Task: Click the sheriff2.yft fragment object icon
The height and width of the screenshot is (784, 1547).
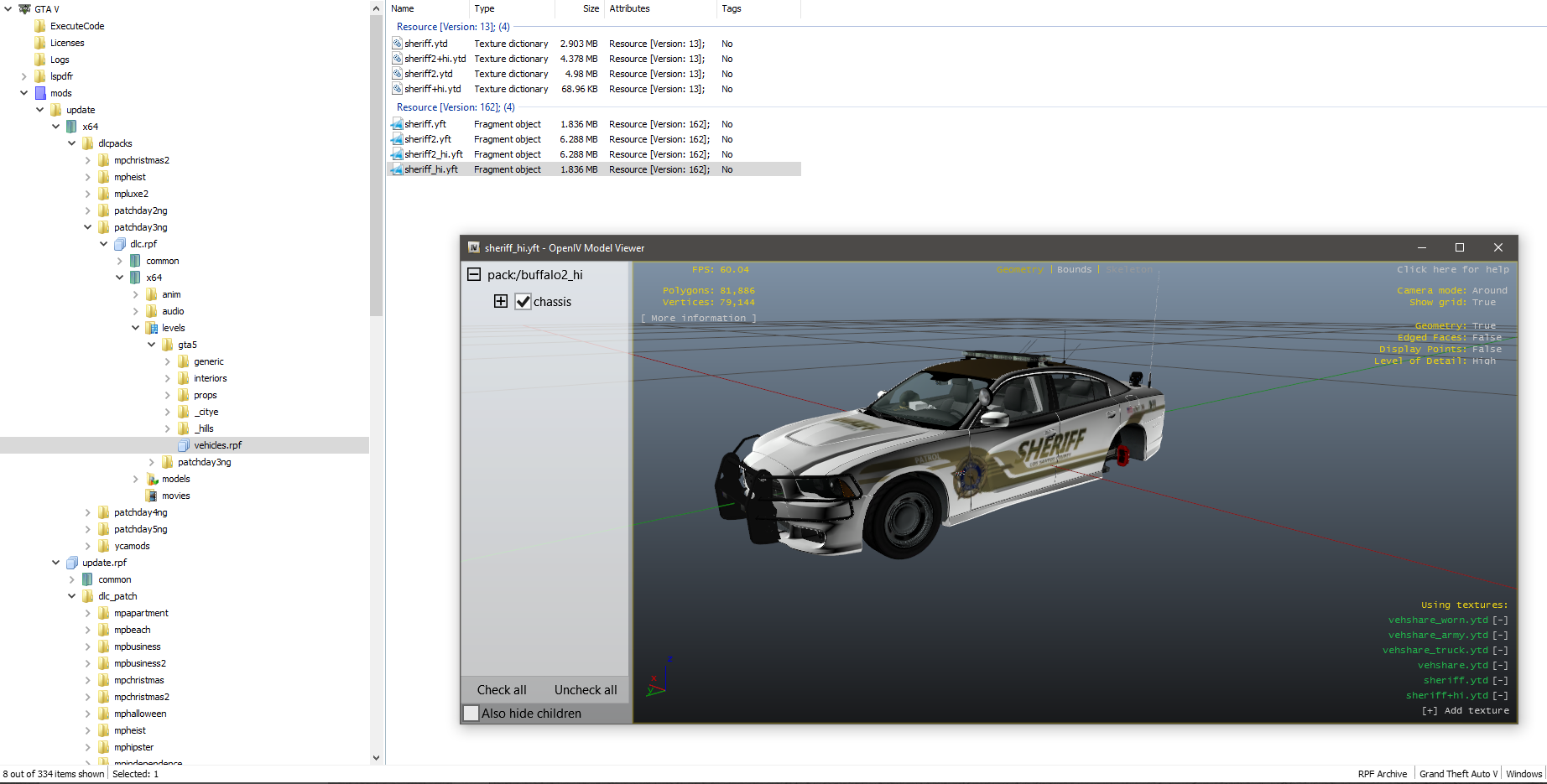Action: point(397,139)
